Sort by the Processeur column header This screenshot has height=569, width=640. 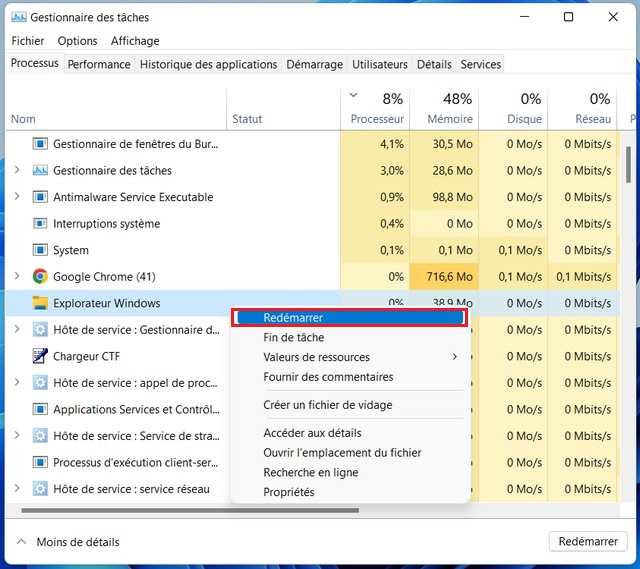(x=375, y=109)
